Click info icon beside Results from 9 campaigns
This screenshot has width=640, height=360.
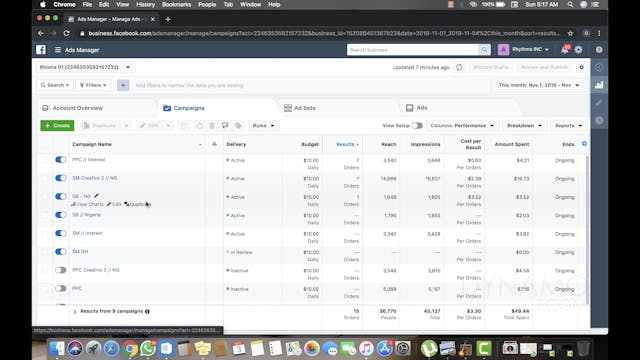click(x=147, y=311)
